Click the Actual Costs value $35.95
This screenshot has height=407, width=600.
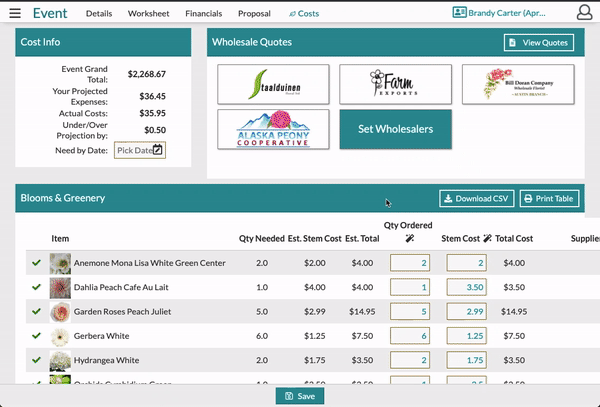(x=152, y=113)
